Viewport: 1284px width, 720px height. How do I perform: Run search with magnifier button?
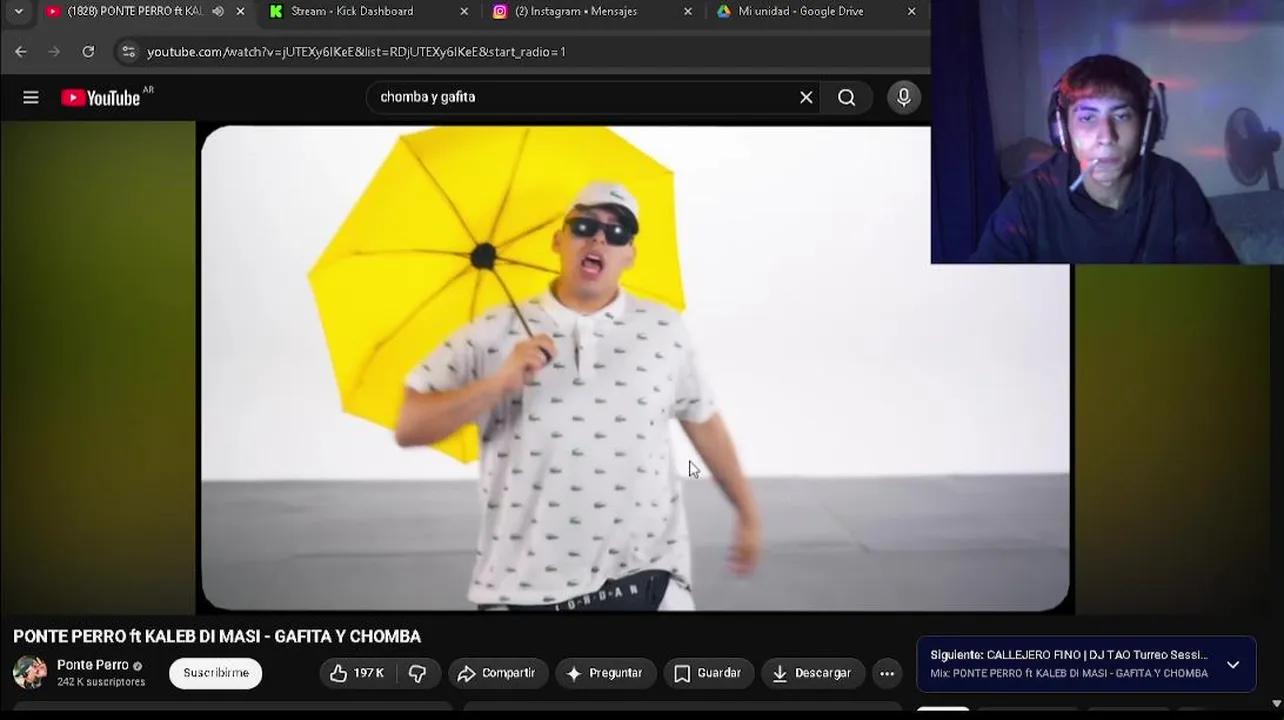point(847,97)
